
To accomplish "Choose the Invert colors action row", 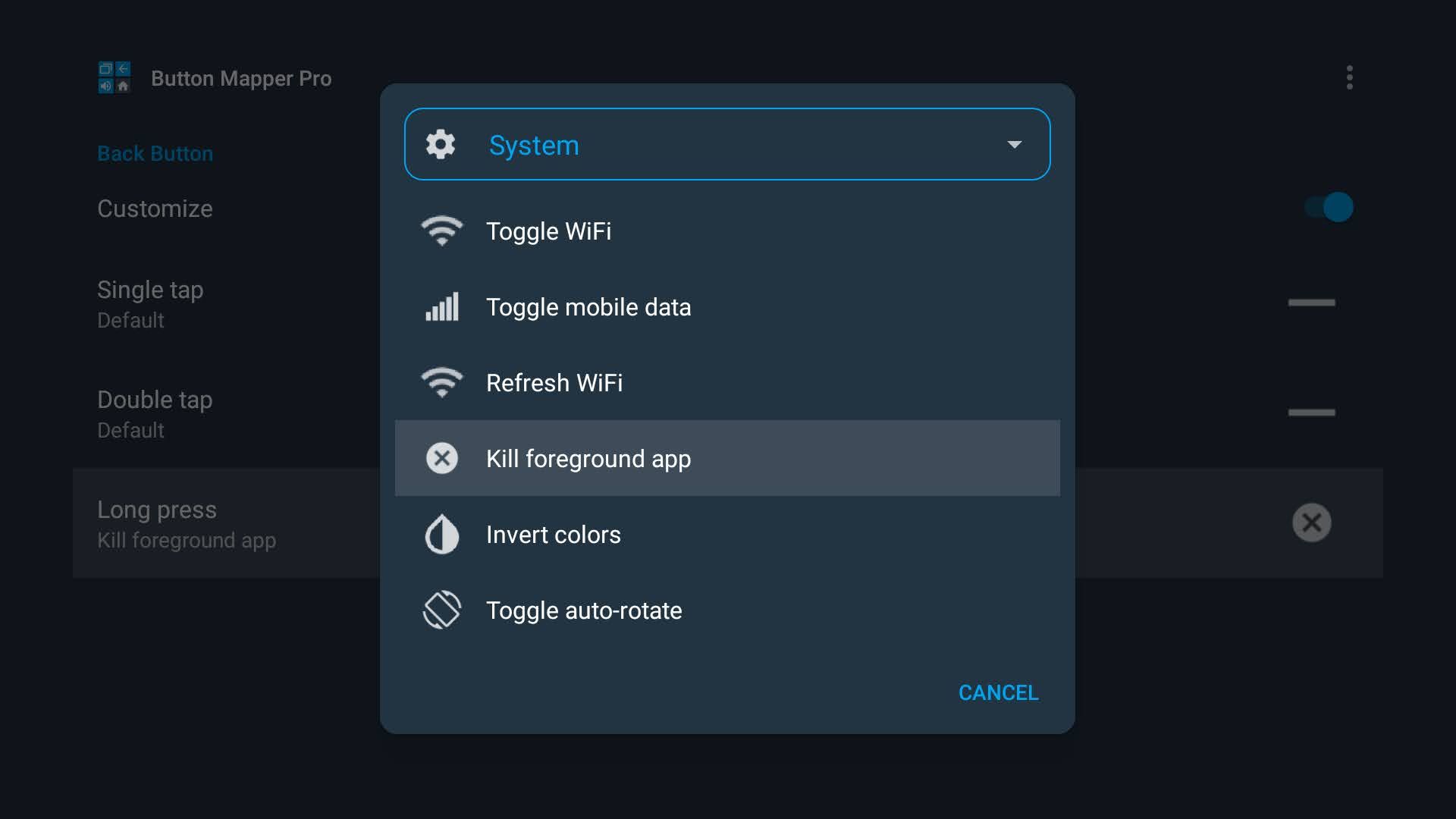I will [553, 534].
